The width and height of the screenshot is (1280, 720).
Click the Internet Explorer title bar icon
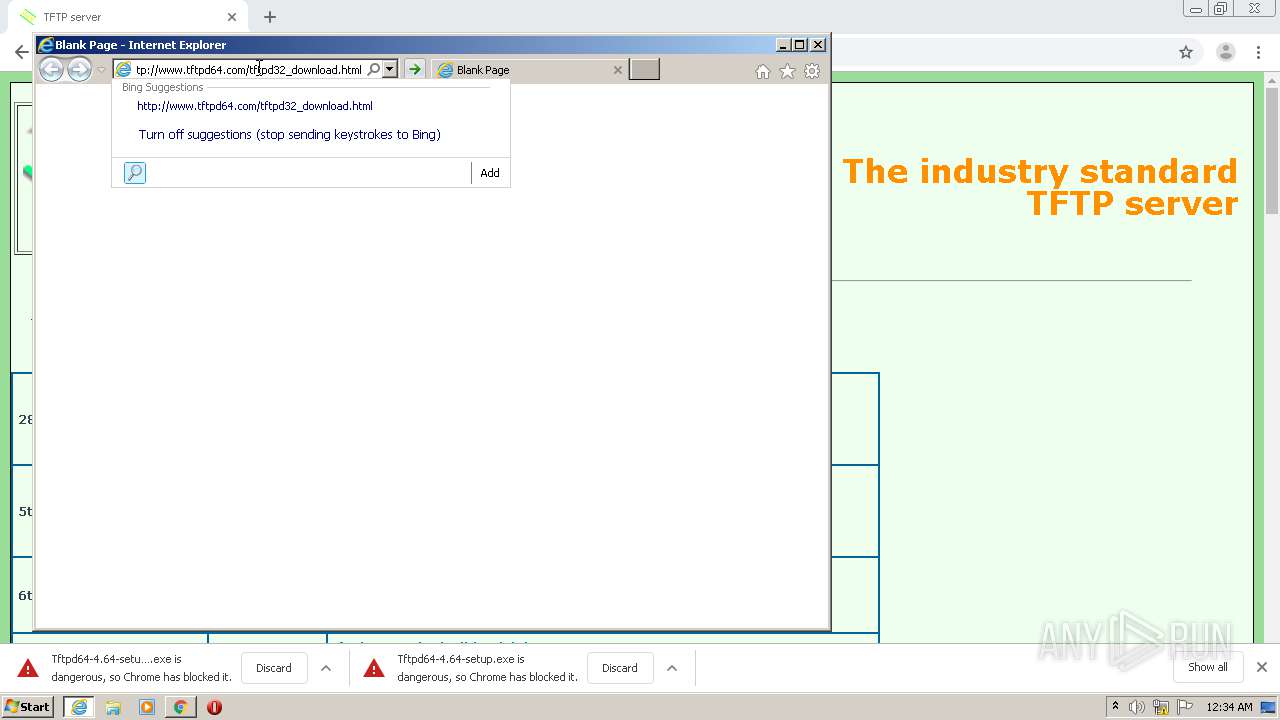point(45,45)
